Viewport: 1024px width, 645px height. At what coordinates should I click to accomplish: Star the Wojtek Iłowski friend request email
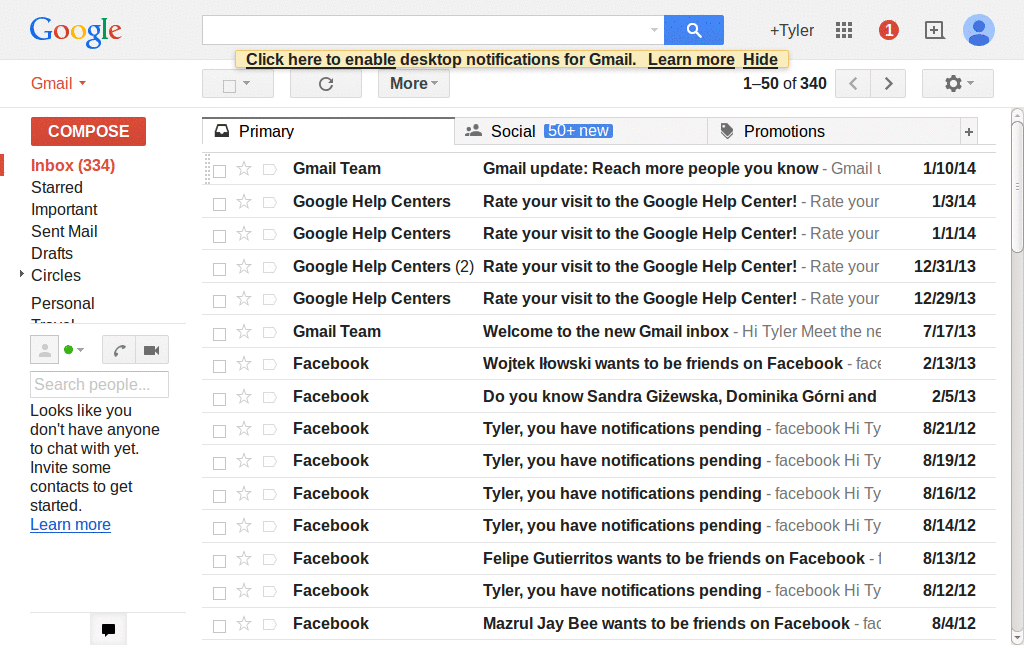tap(244, 364)
